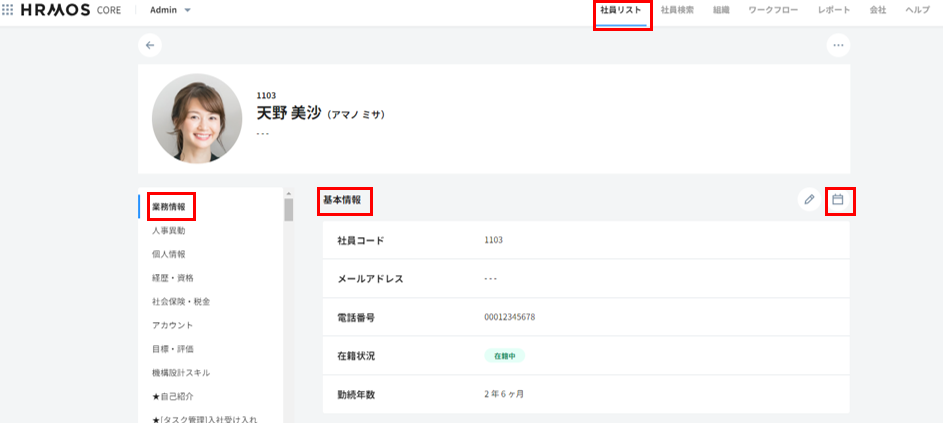Click the 在籍中 status badge
Image resolution: width=943 pixels, height=423 pixels.
point(504,355)
